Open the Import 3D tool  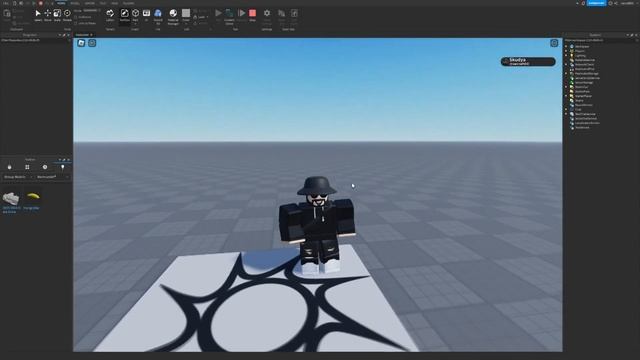pos(158,16)
